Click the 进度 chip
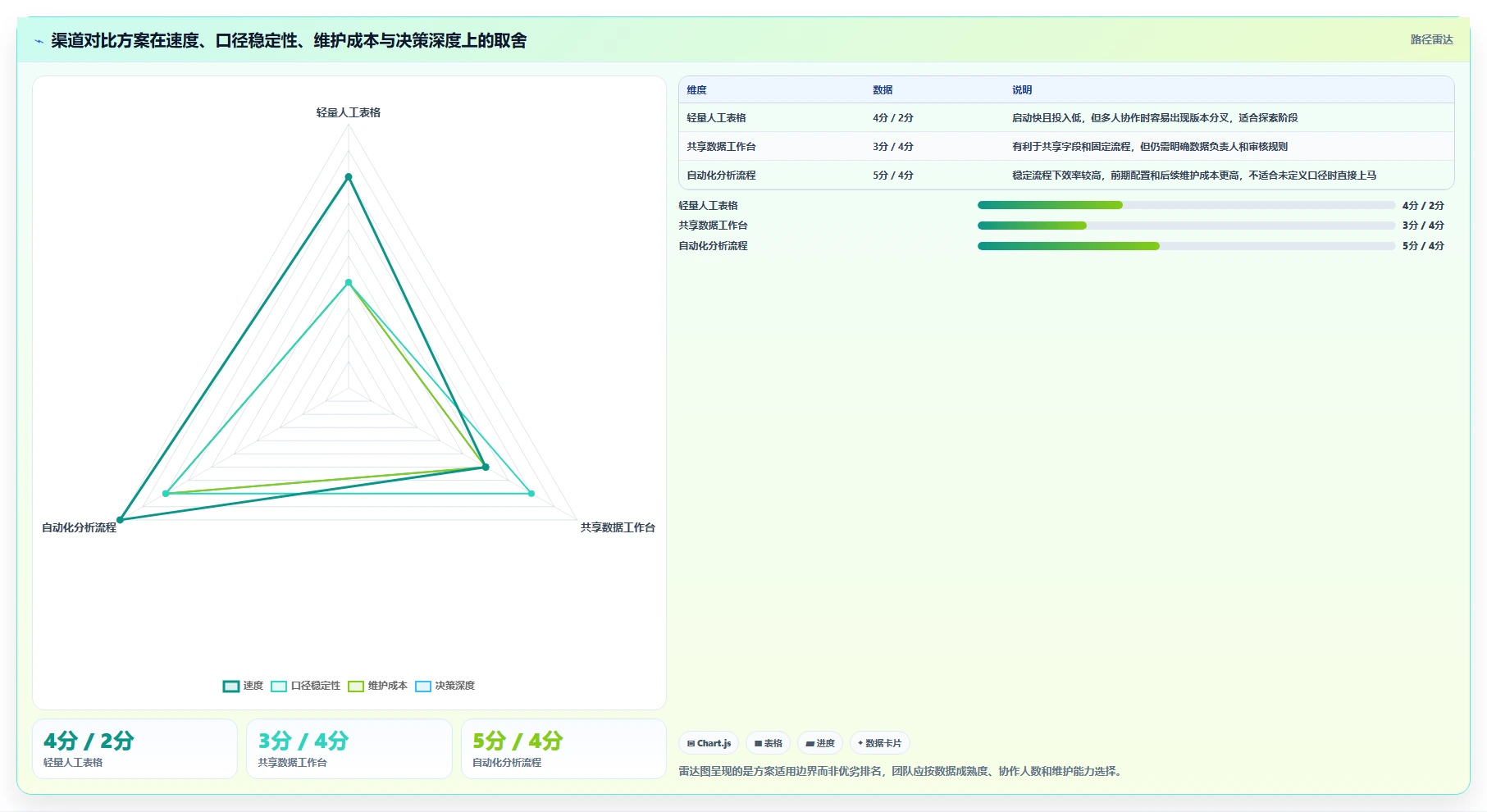Image resolution: width=1487 pixels, height=812 pixels. [820, 743]
